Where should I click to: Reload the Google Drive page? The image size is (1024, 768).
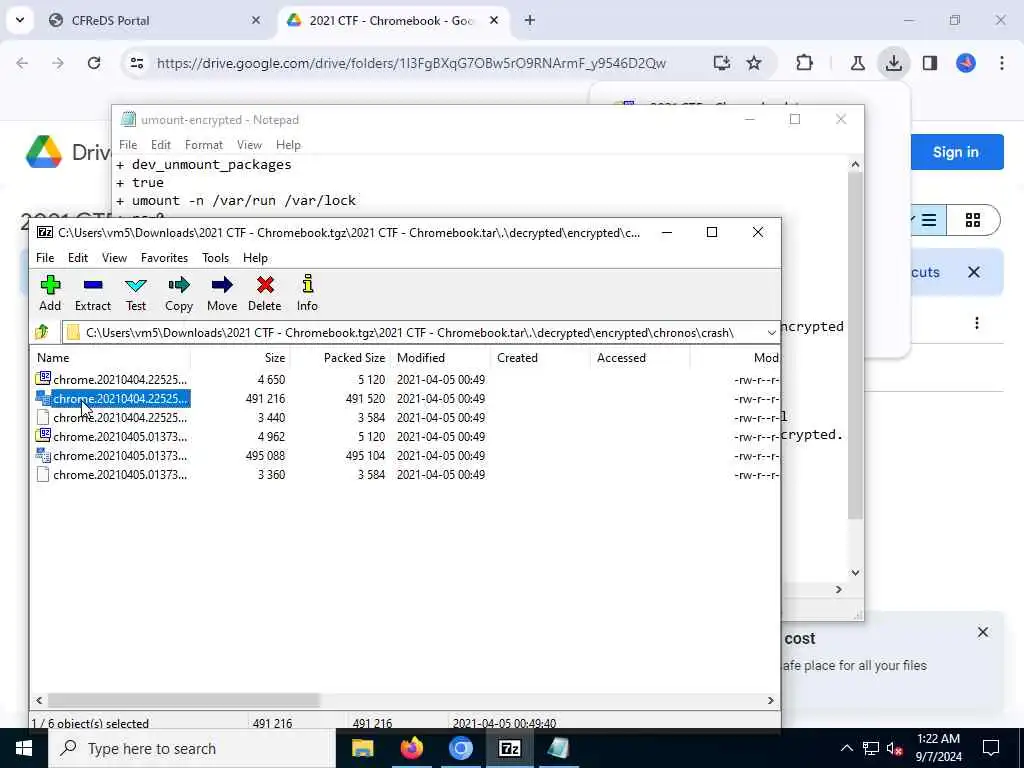[x=94, y=63]
